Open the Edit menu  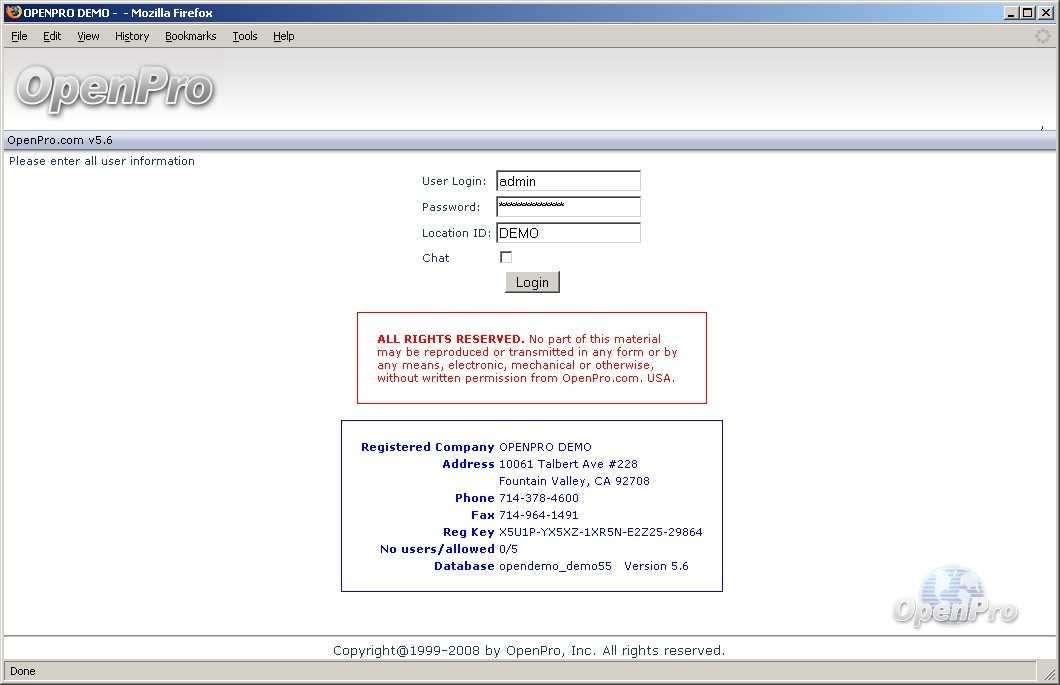point(52,36)
